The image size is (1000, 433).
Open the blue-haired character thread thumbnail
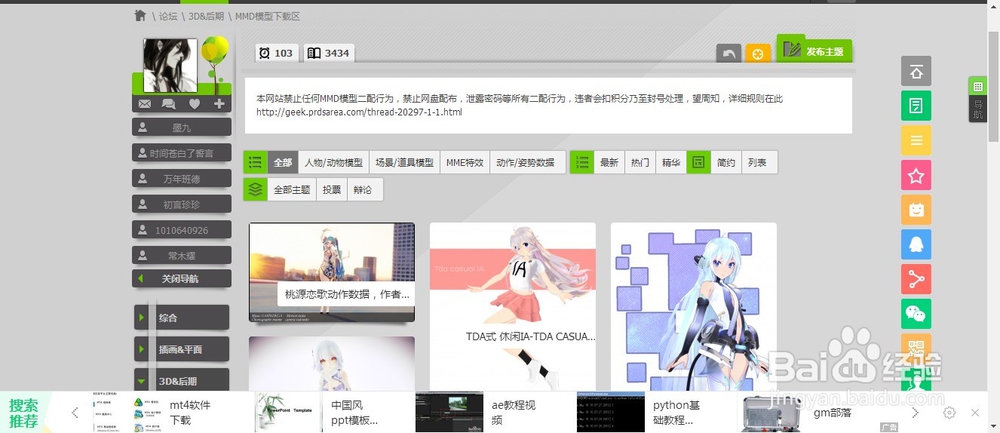click(694, 306)
